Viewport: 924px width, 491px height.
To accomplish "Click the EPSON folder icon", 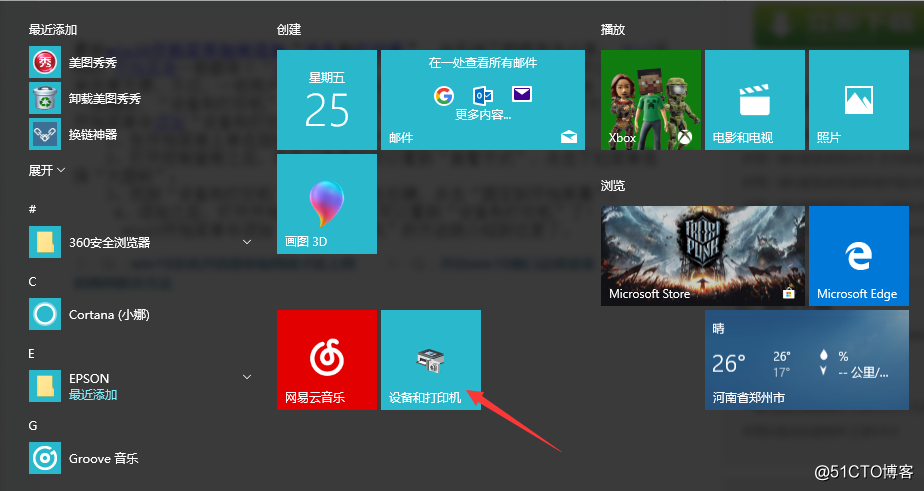I will click(45, 386).
